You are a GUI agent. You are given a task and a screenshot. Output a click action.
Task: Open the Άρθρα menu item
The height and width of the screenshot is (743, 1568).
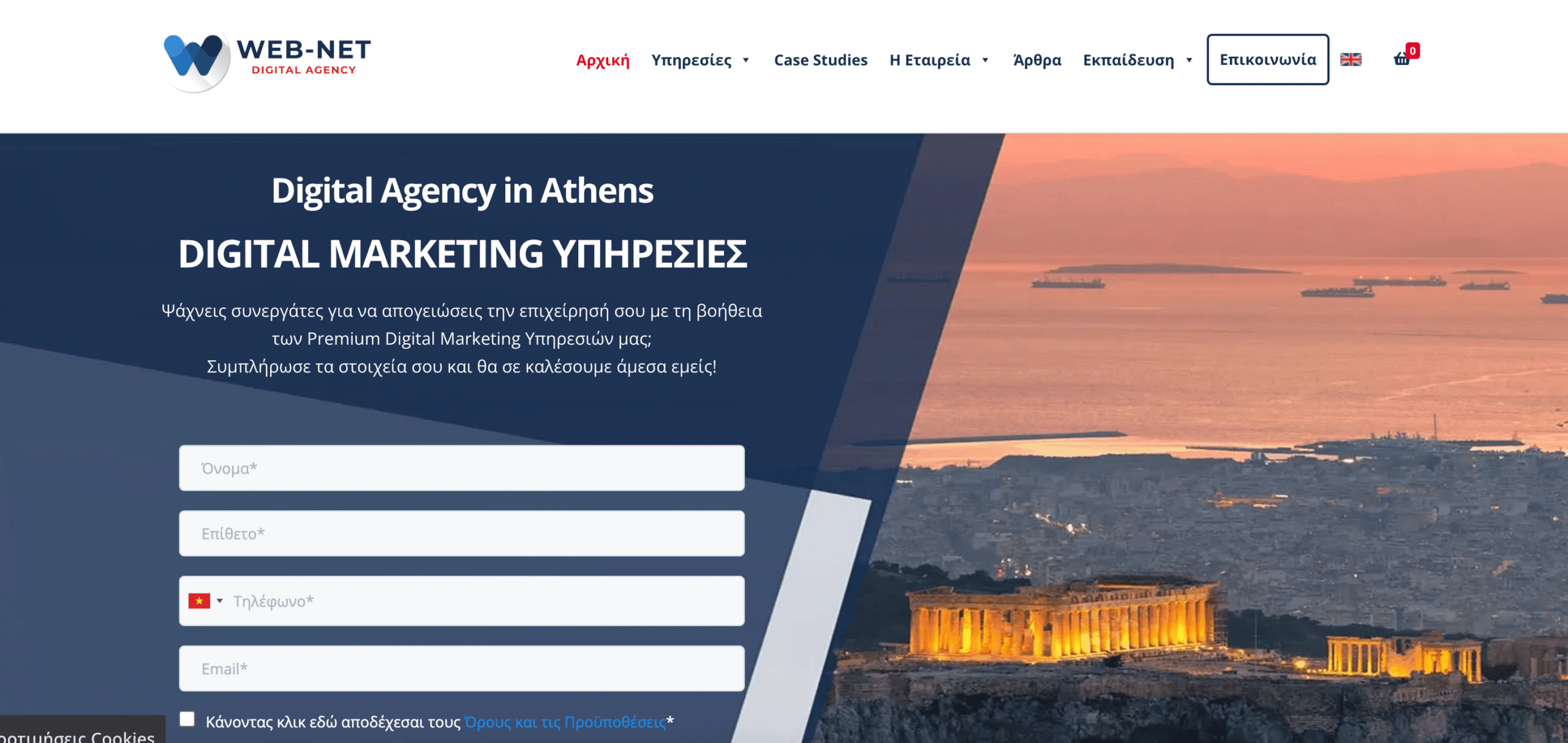pyautogui.click(x=1037, y=60)
